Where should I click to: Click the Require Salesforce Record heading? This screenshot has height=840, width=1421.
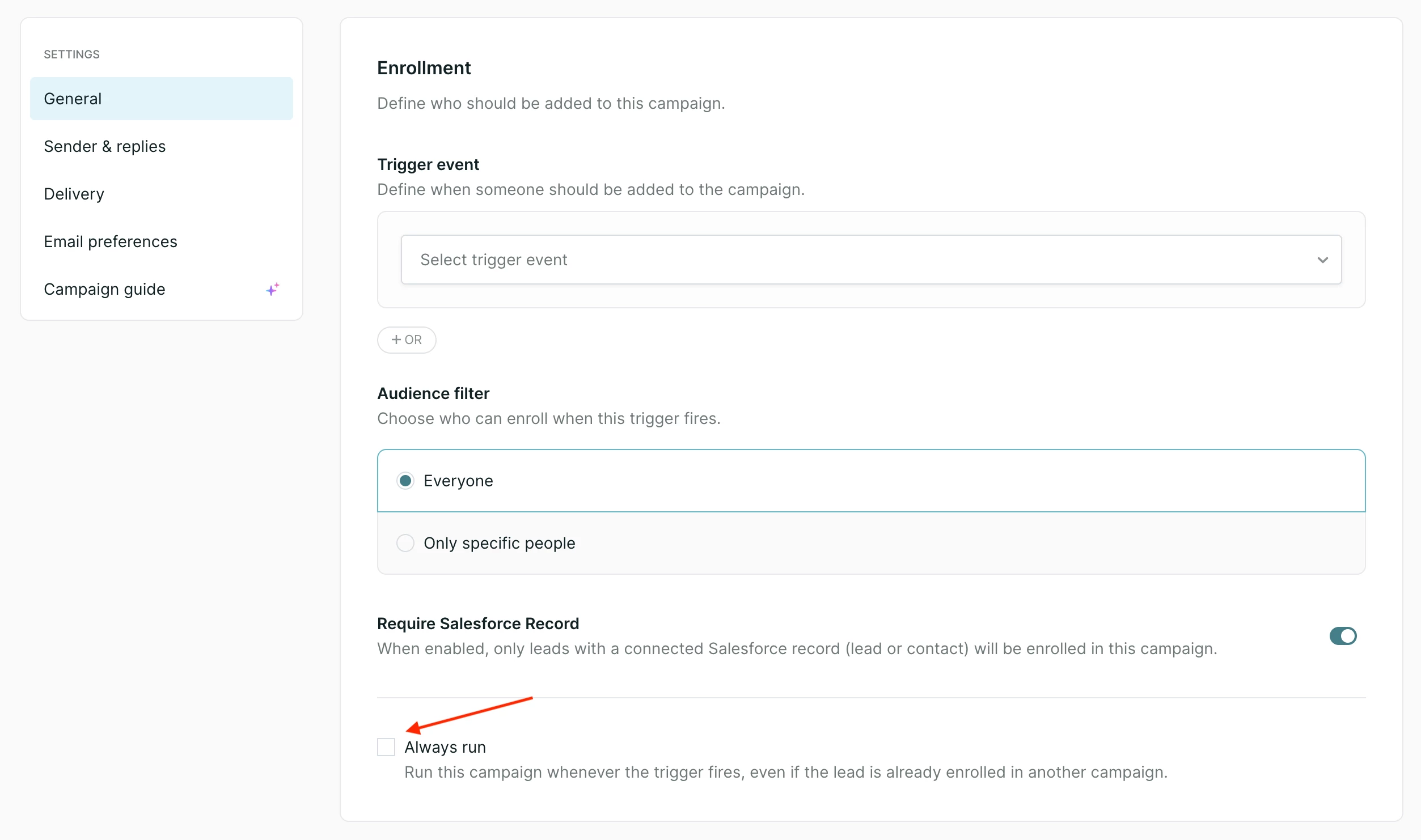point(478,623)
